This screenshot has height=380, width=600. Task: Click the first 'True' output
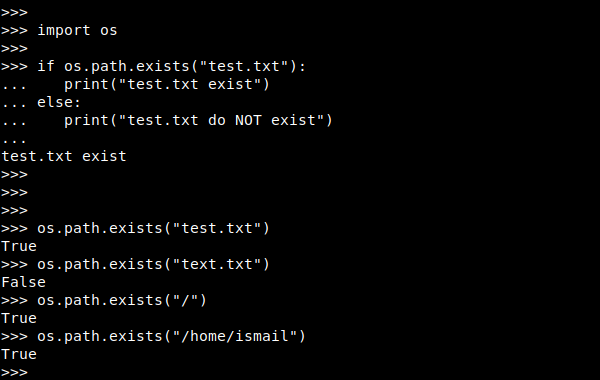pyautogui.click(x=19, y=246)
